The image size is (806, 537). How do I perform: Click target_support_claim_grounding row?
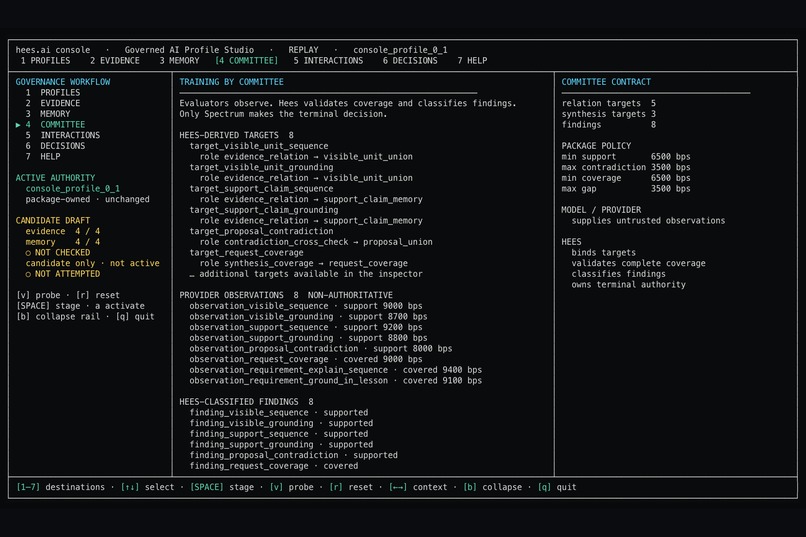click(264, 210)
